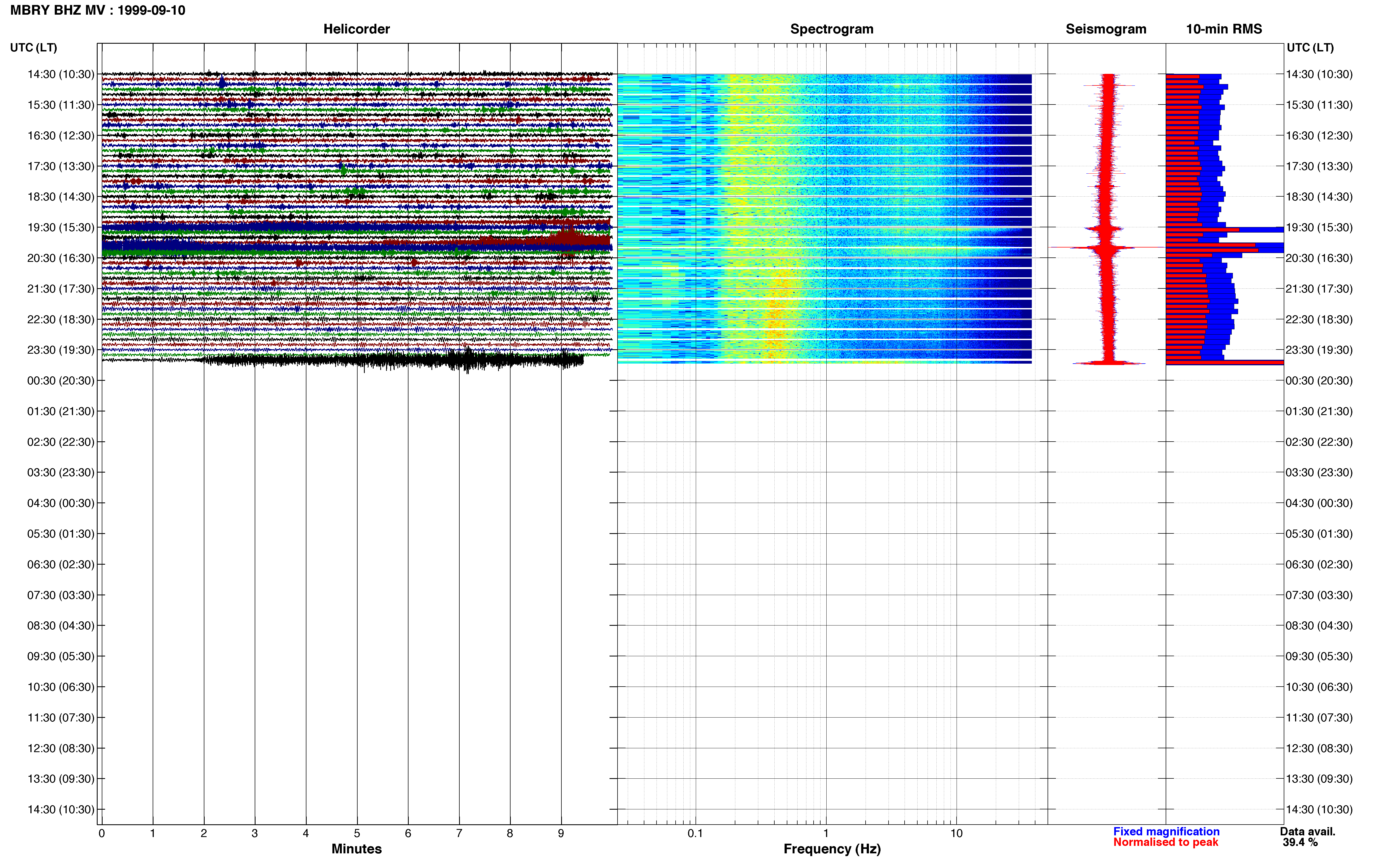Viewport: 1388px width, 868px height.
Task: Click '12:30 (08:30)' on the right time axis
Action: pyautogui.click(x=1319, y=749)
